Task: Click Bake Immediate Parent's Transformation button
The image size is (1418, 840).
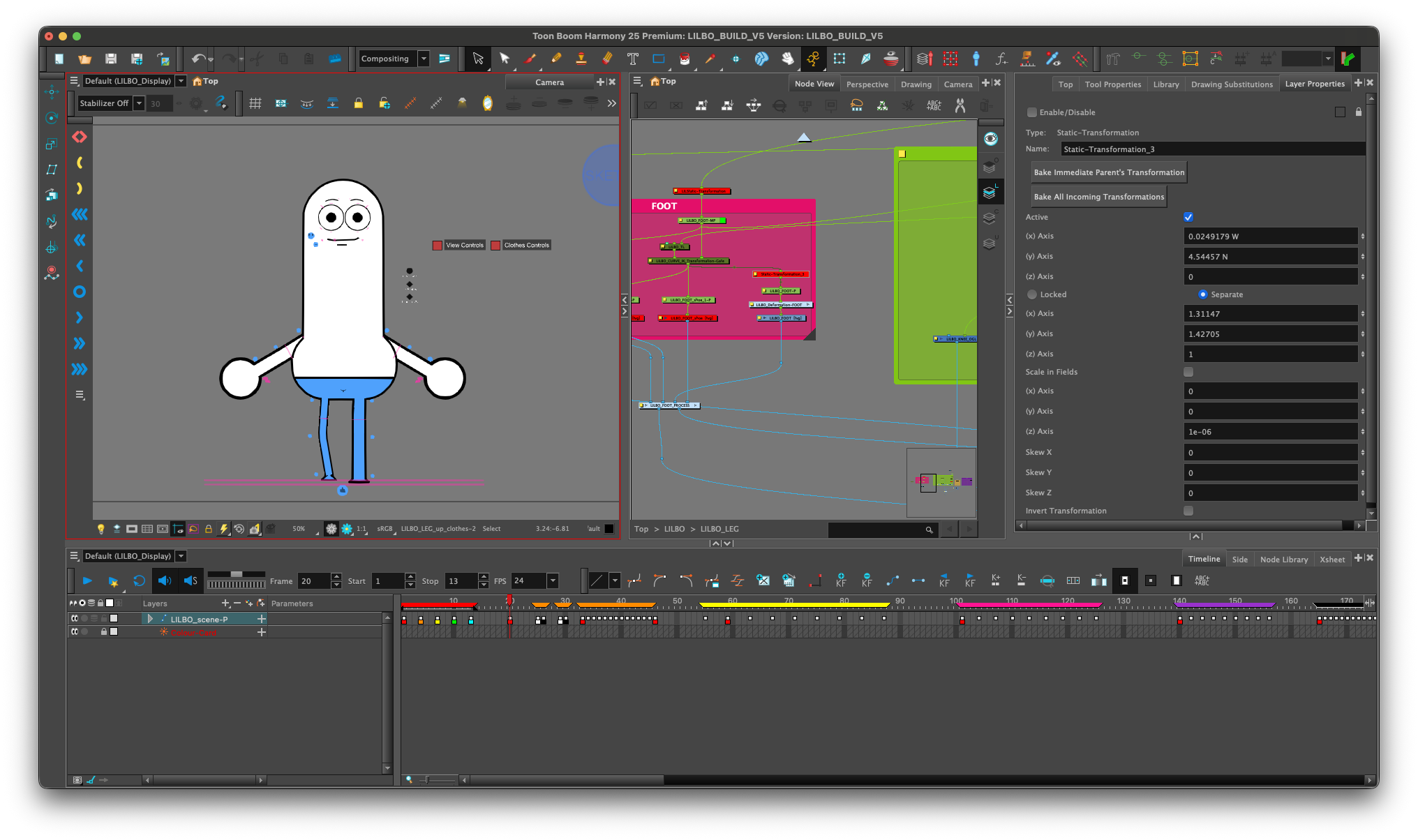Action: 1108,172
